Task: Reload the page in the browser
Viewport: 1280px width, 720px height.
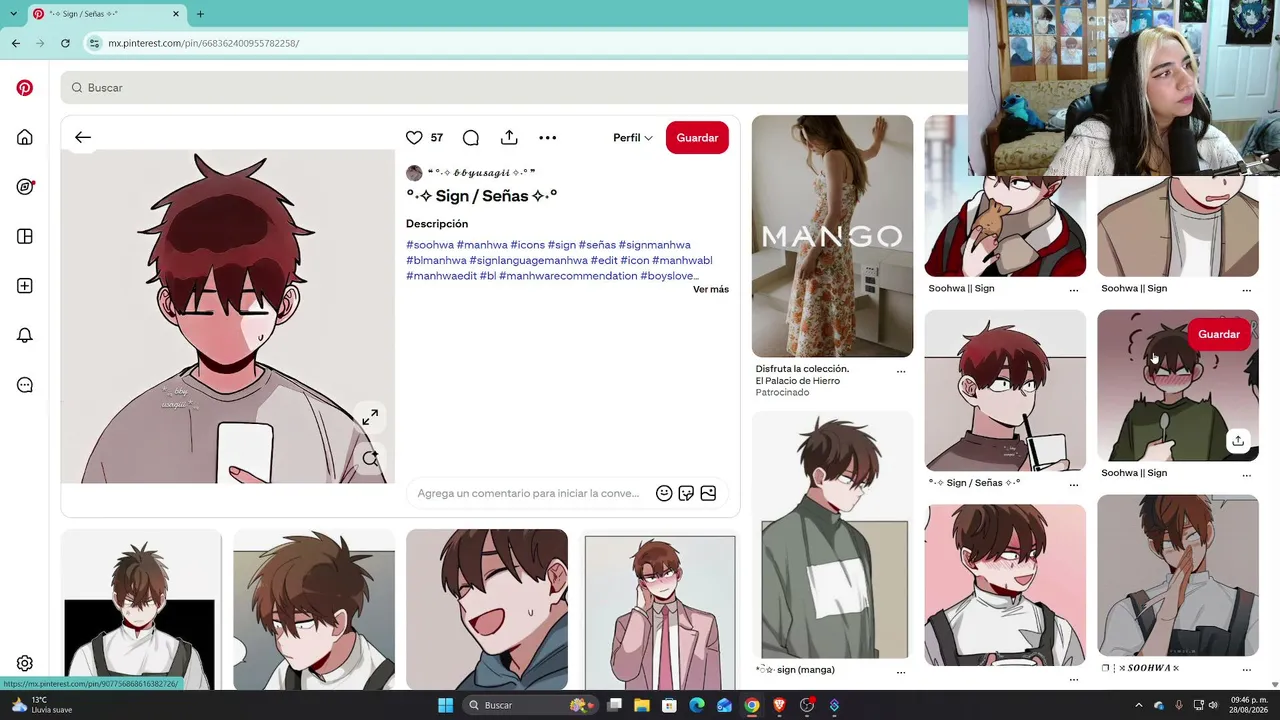Action: (65, 43)
